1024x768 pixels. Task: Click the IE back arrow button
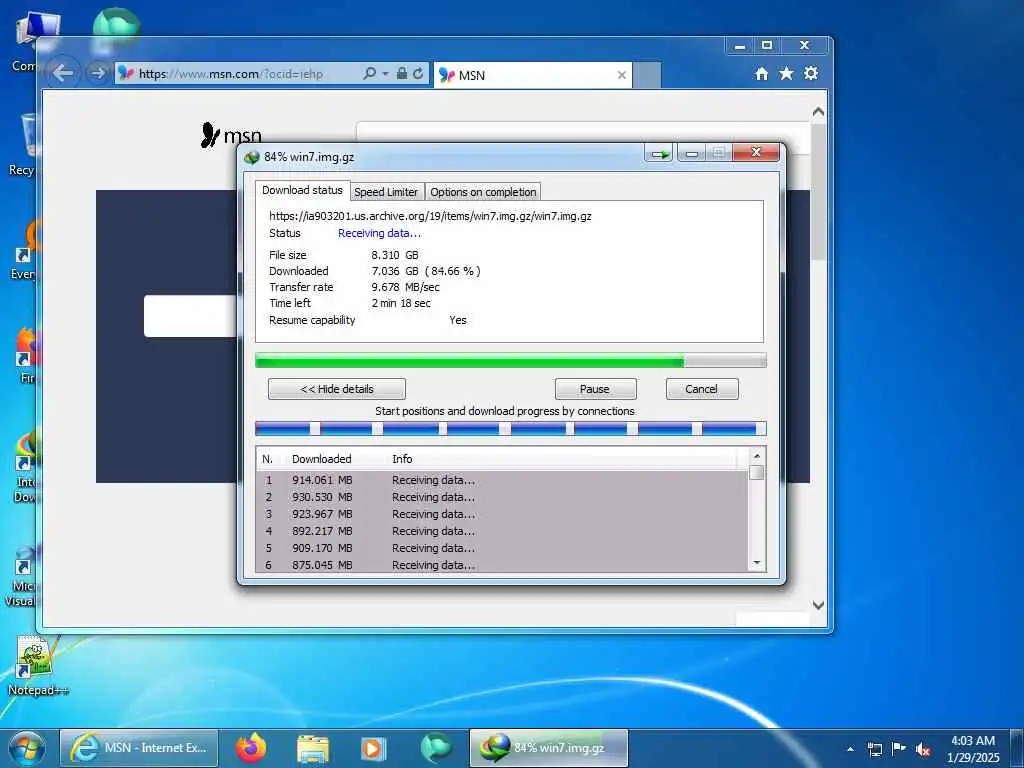(63, 73)
